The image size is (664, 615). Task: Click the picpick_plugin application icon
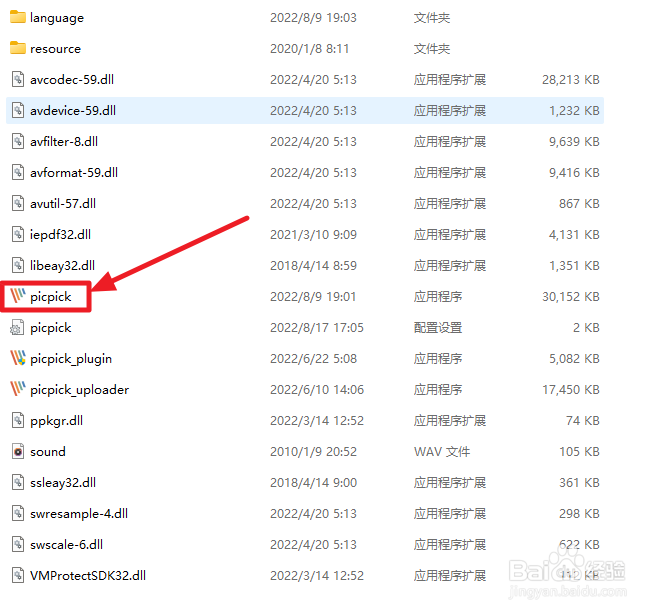(18, 358)
